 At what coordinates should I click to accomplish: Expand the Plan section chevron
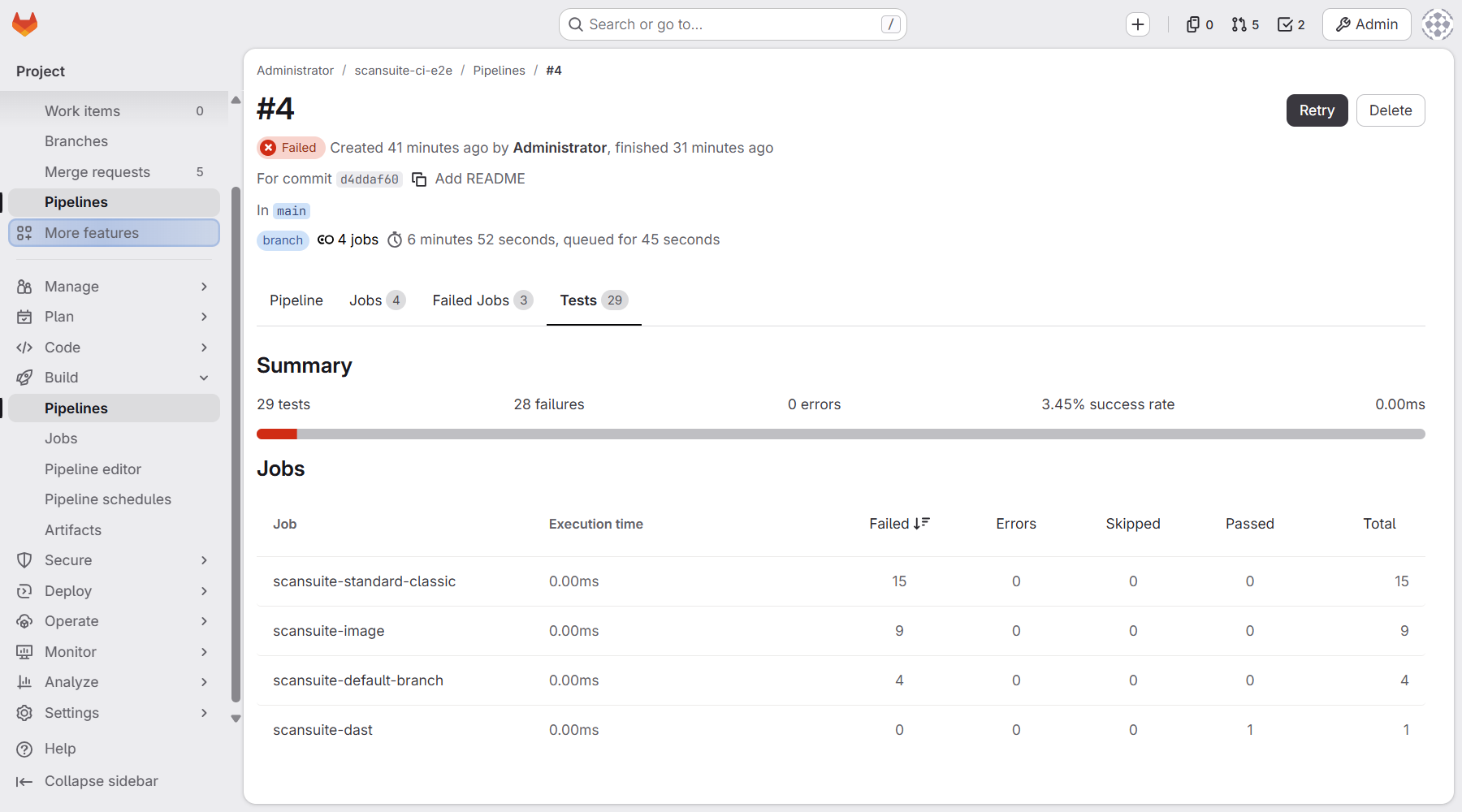point(204,317)
